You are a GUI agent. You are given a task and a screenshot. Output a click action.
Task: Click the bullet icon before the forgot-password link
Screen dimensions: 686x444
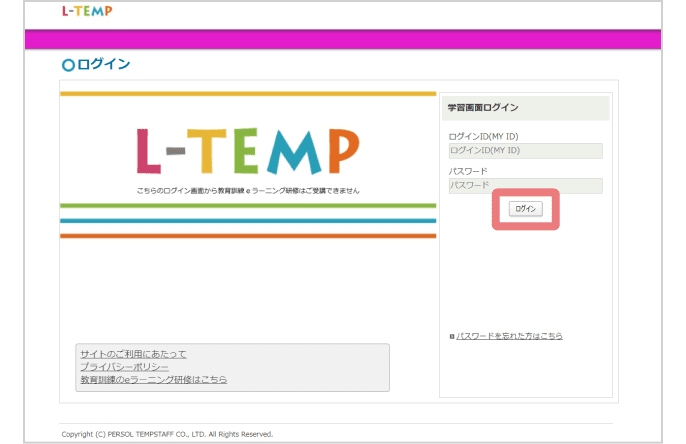(452, 336)
